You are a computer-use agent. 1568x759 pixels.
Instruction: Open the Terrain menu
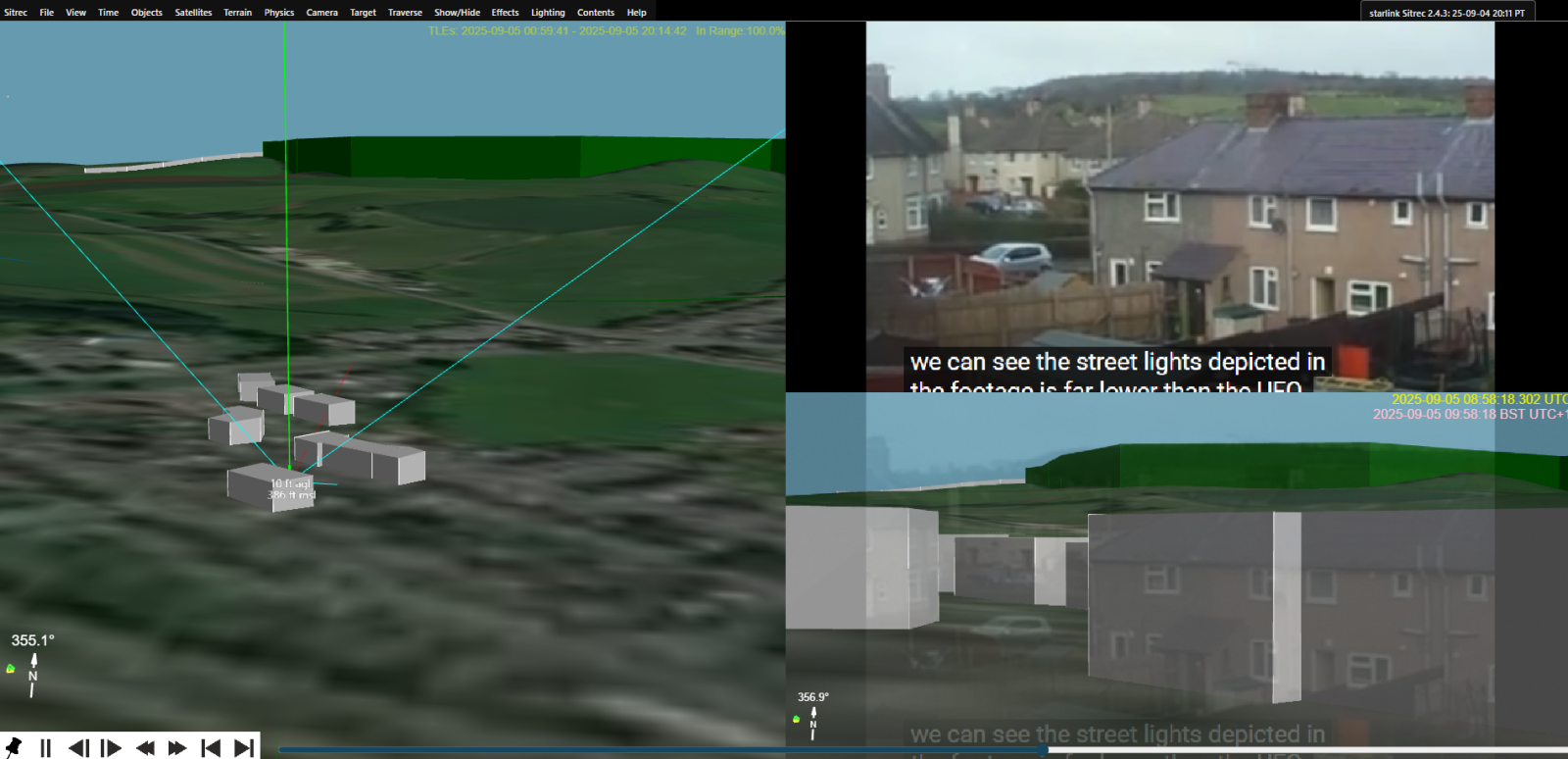click(237, 13)
